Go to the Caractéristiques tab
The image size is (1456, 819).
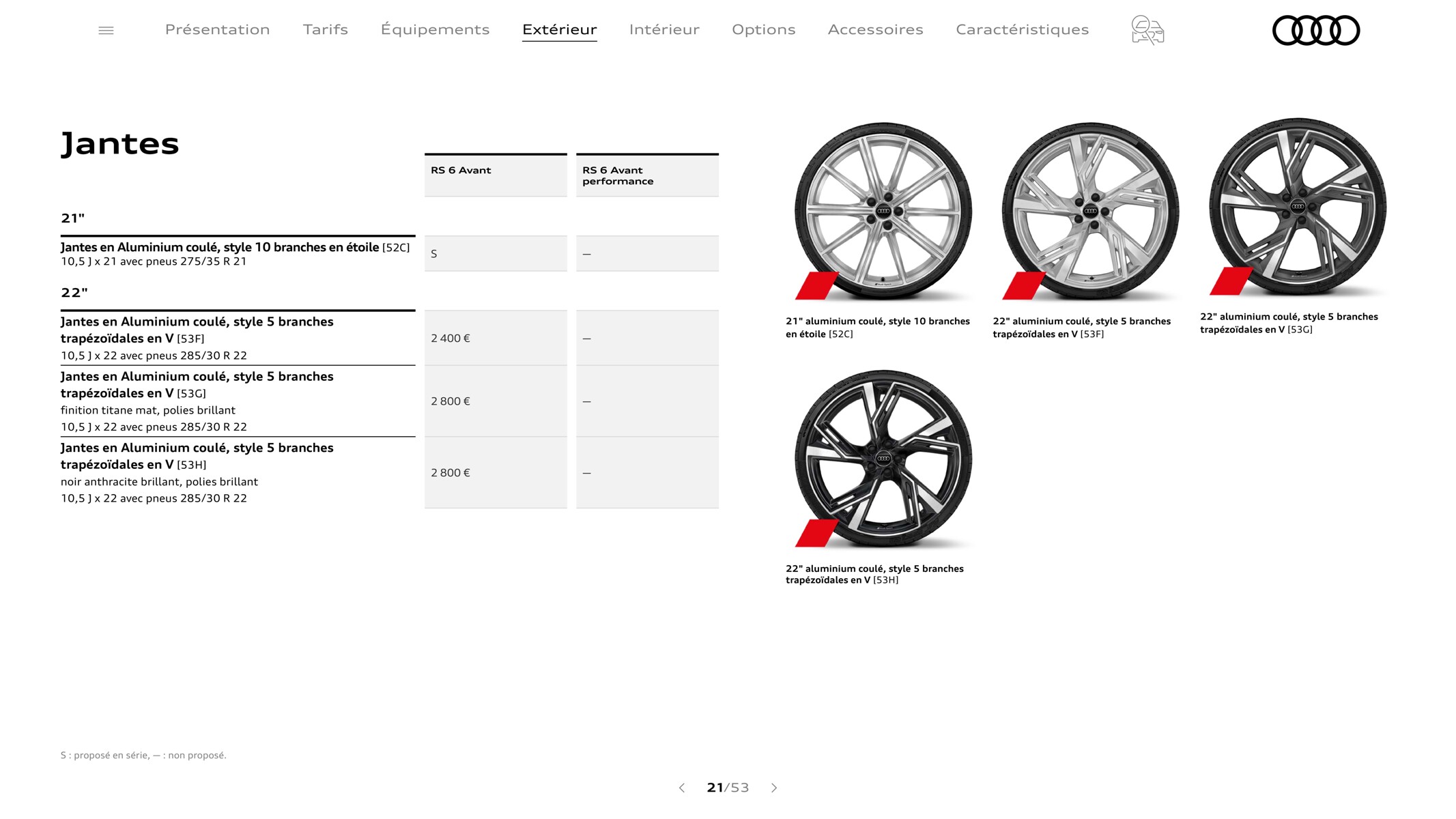(1023, 29)
